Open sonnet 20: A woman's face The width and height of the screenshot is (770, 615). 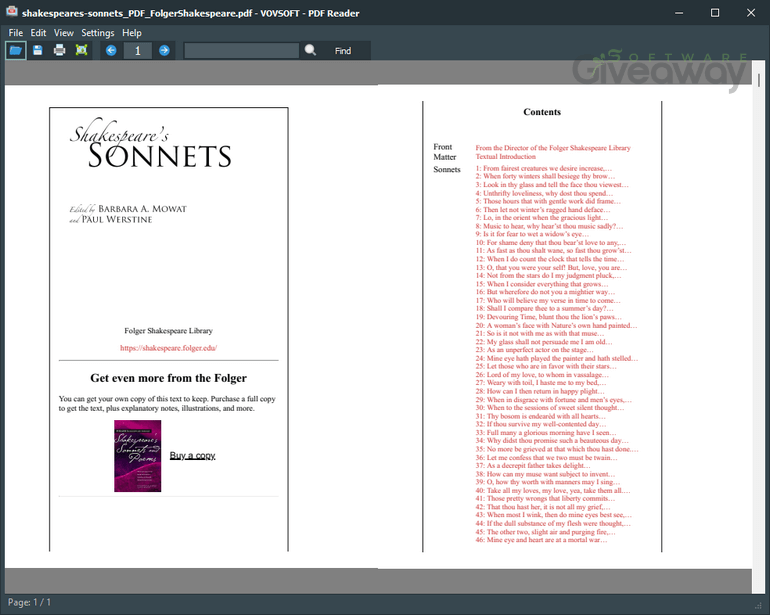pos(556,325)
